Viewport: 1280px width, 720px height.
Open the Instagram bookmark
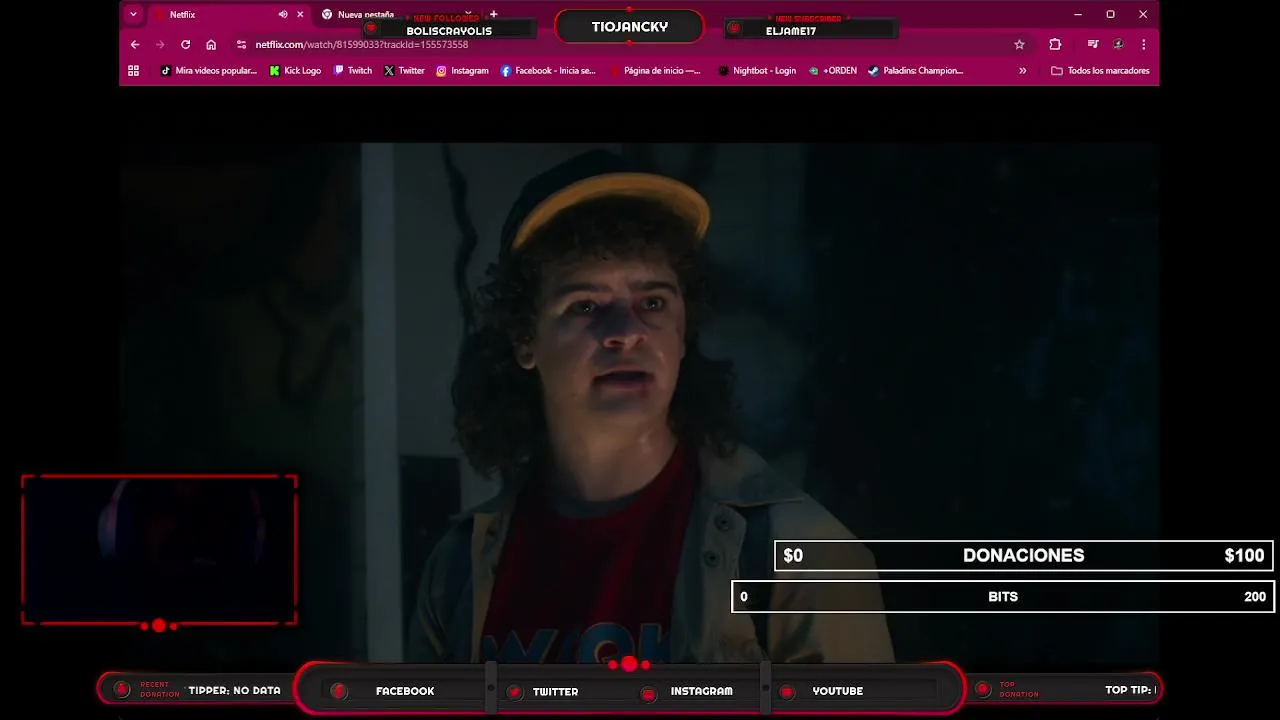(462, 71)
